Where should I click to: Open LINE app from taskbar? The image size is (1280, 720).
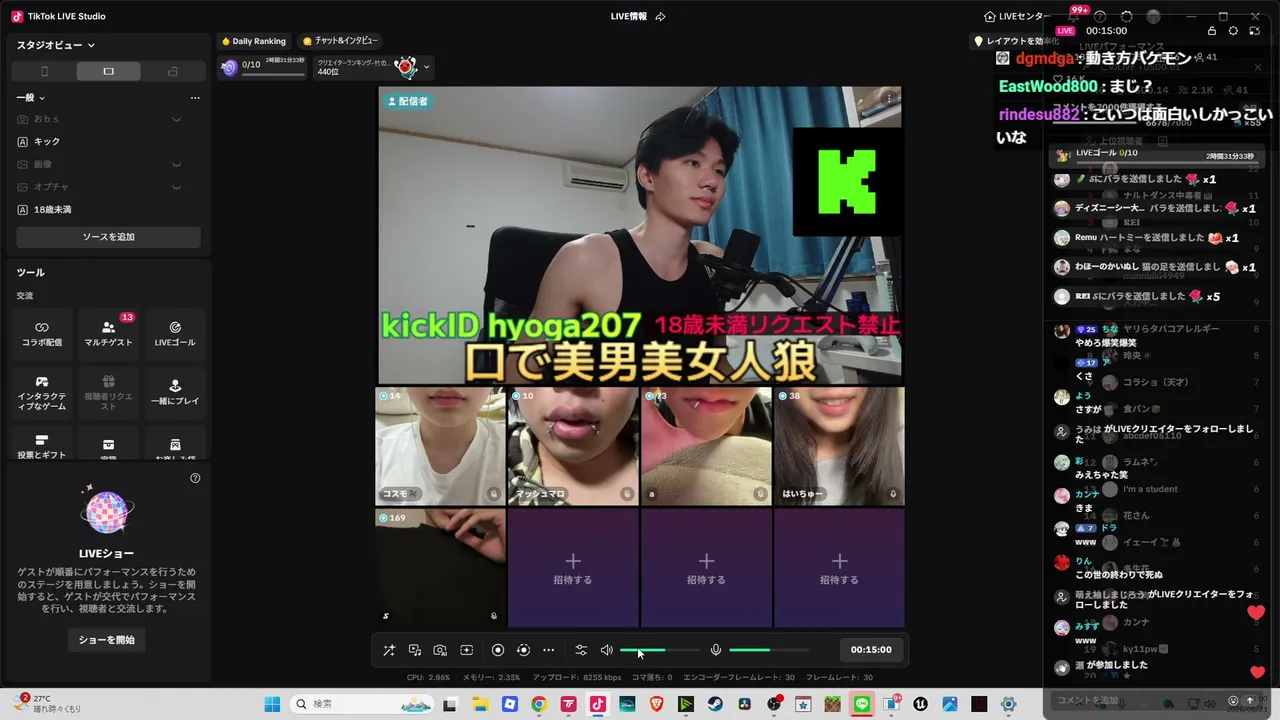pos(862,704)
